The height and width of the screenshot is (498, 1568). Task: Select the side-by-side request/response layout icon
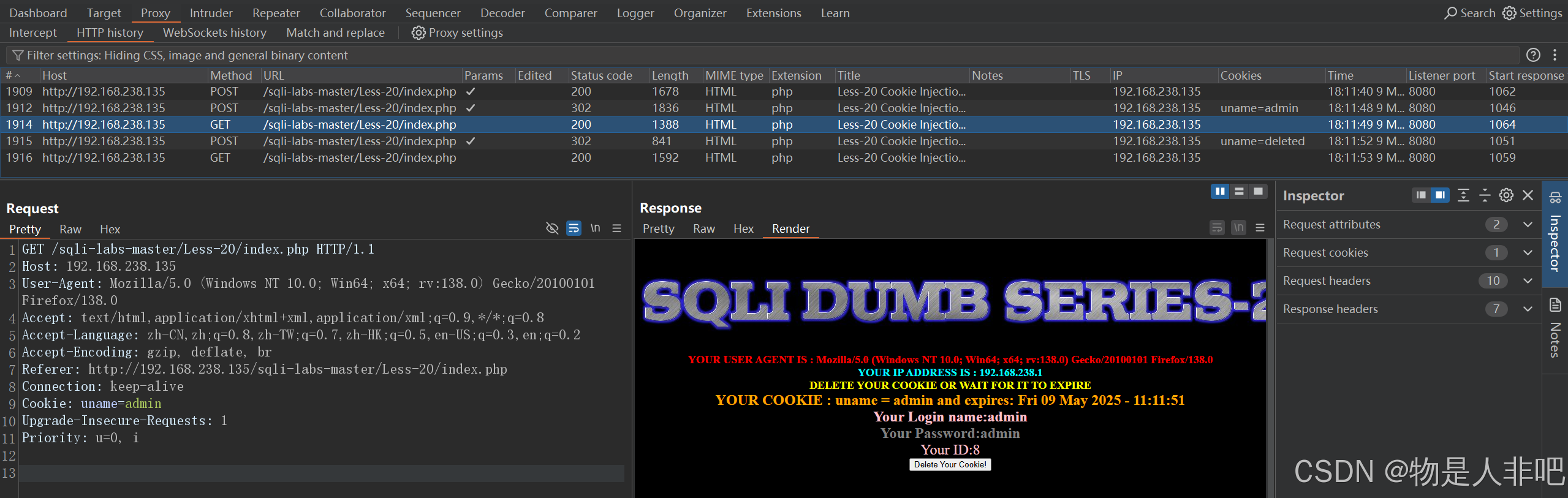1220,192
